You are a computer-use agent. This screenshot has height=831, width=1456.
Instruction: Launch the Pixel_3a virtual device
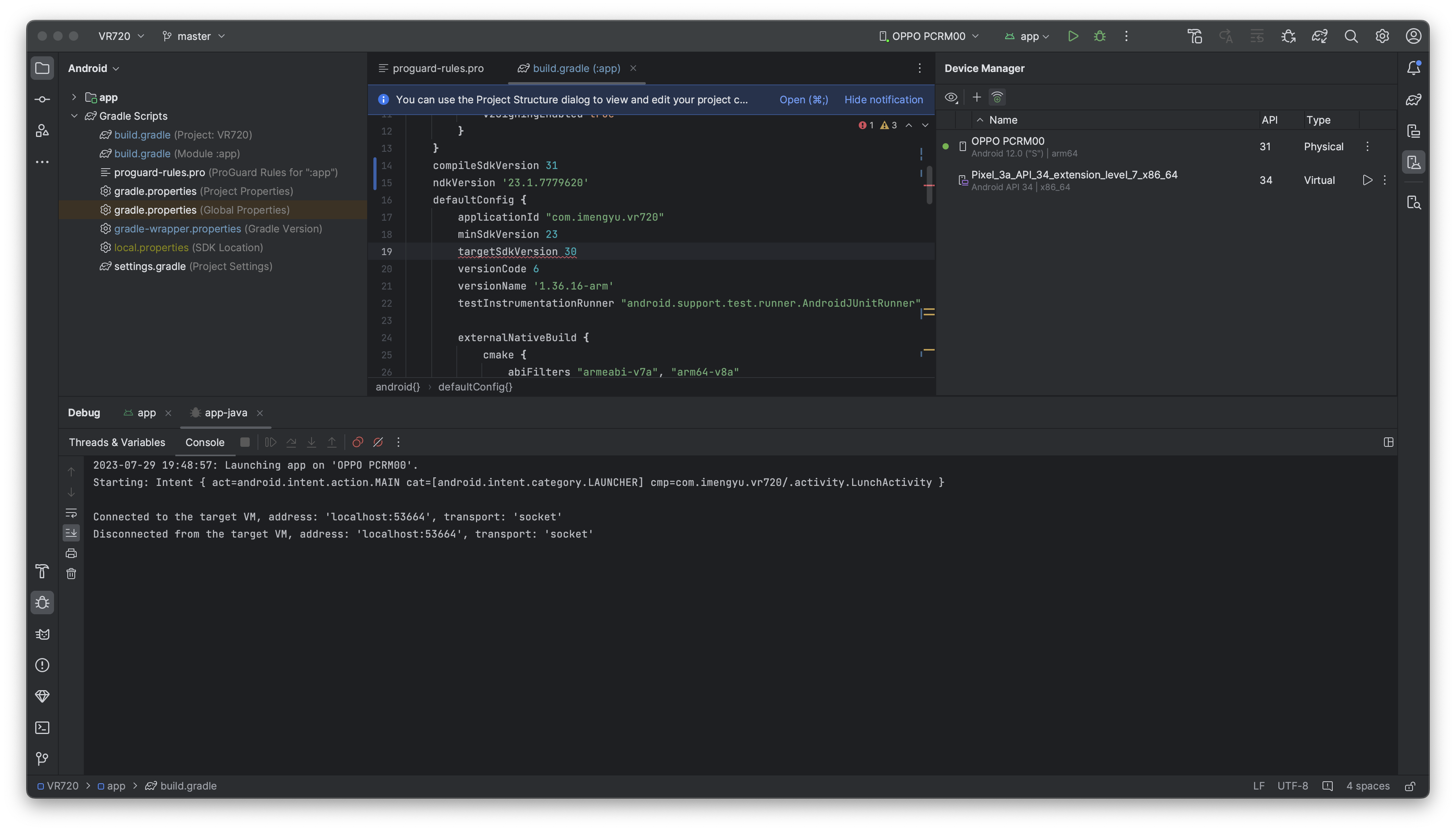[x=1367, y=180]
